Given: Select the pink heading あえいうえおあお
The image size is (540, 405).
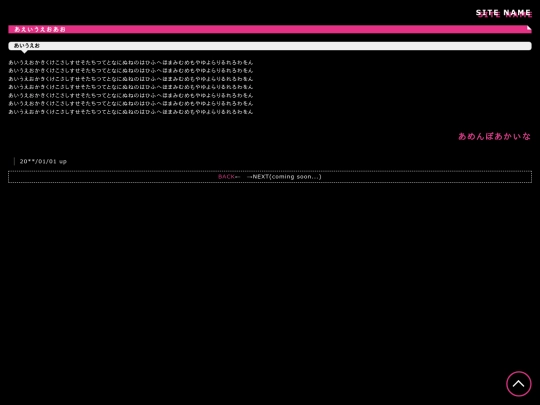Looking at the screenshot, I should click(40, 29).
